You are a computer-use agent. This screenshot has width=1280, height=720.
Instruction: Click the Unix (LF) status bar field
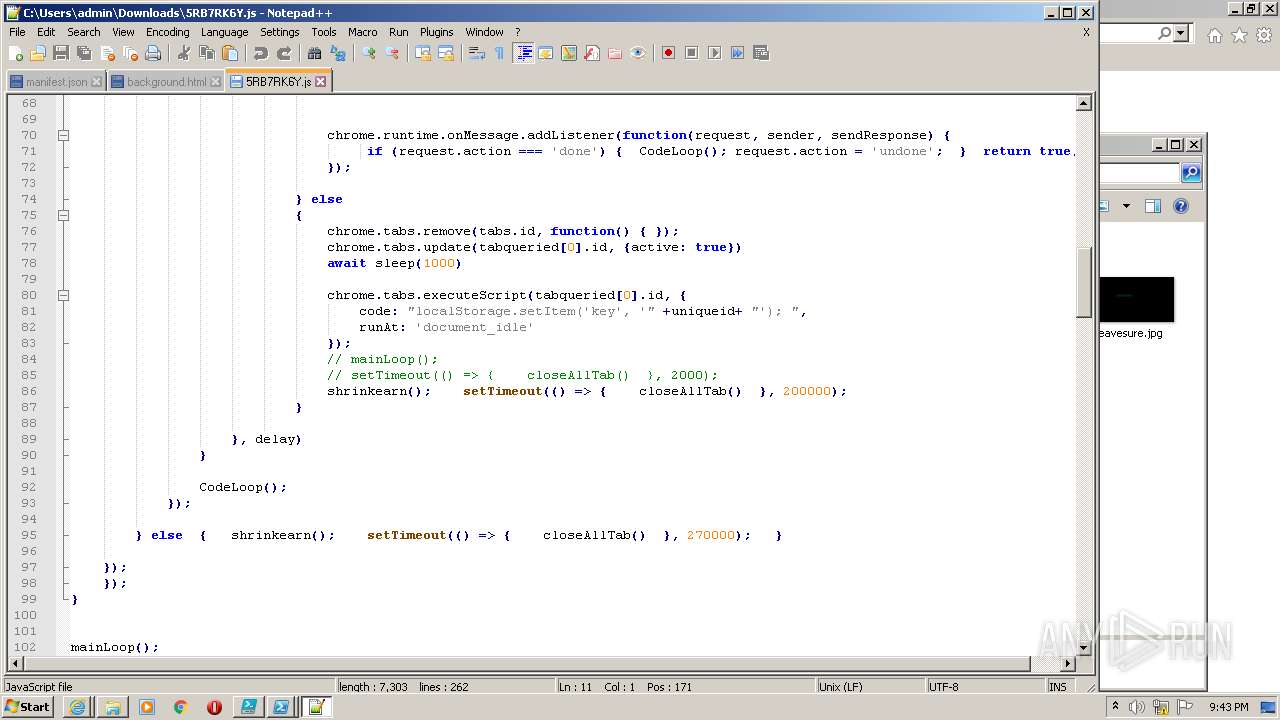[x=869, y=687]
